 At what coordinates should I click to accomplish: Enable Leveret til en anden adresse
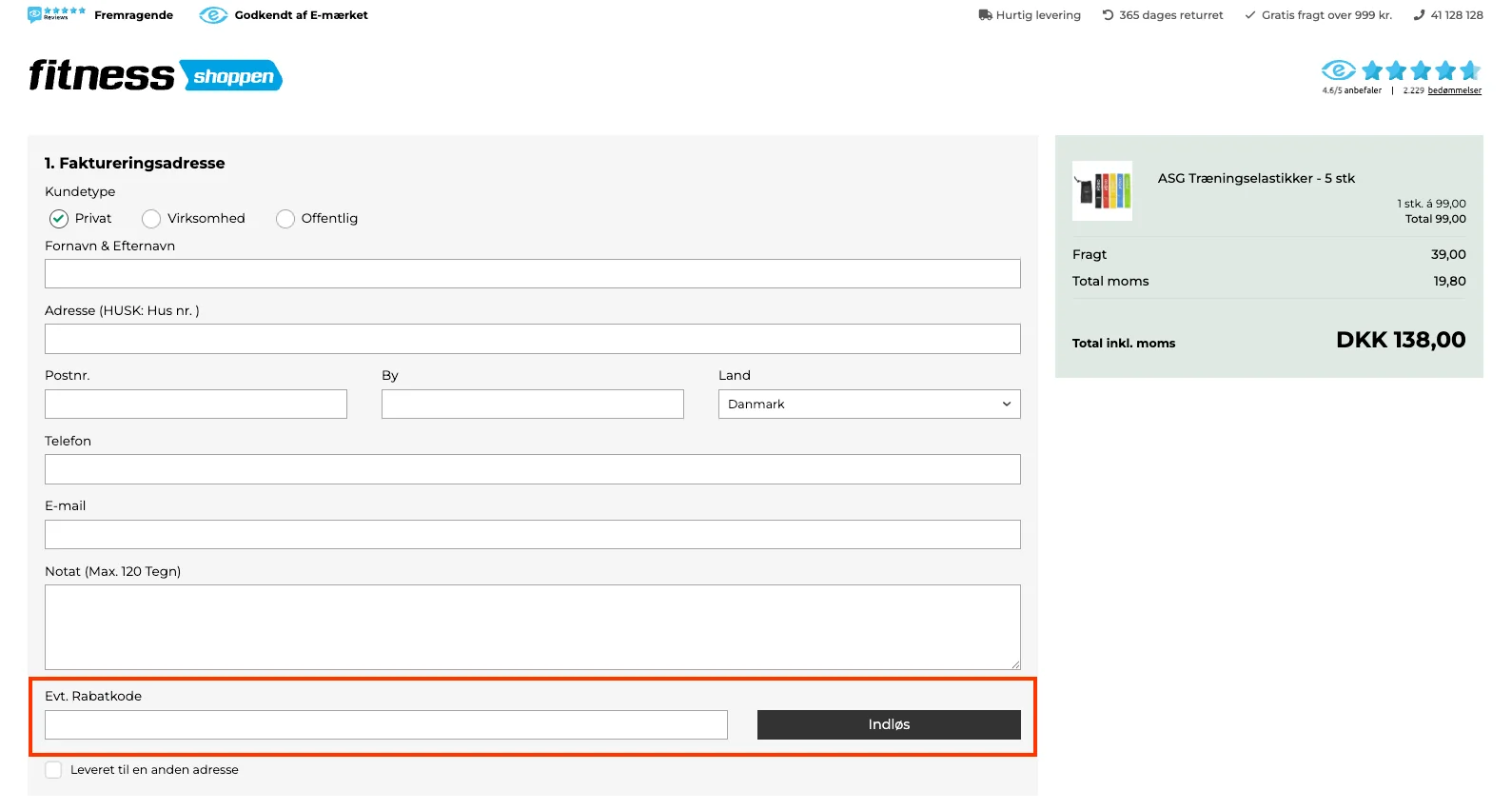(x=54, y=770)
